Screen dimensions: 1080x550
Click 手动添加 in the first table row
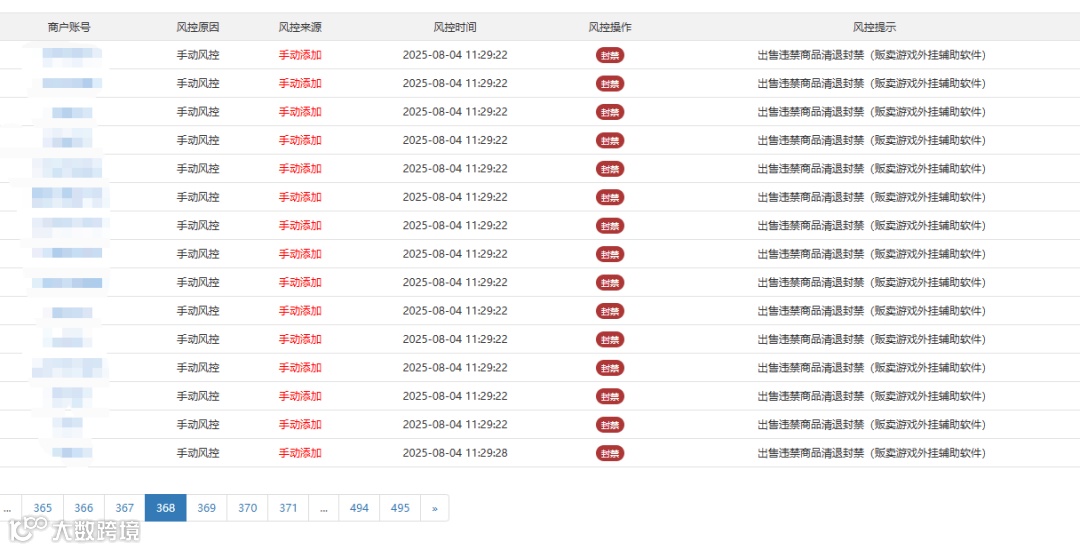300,55
